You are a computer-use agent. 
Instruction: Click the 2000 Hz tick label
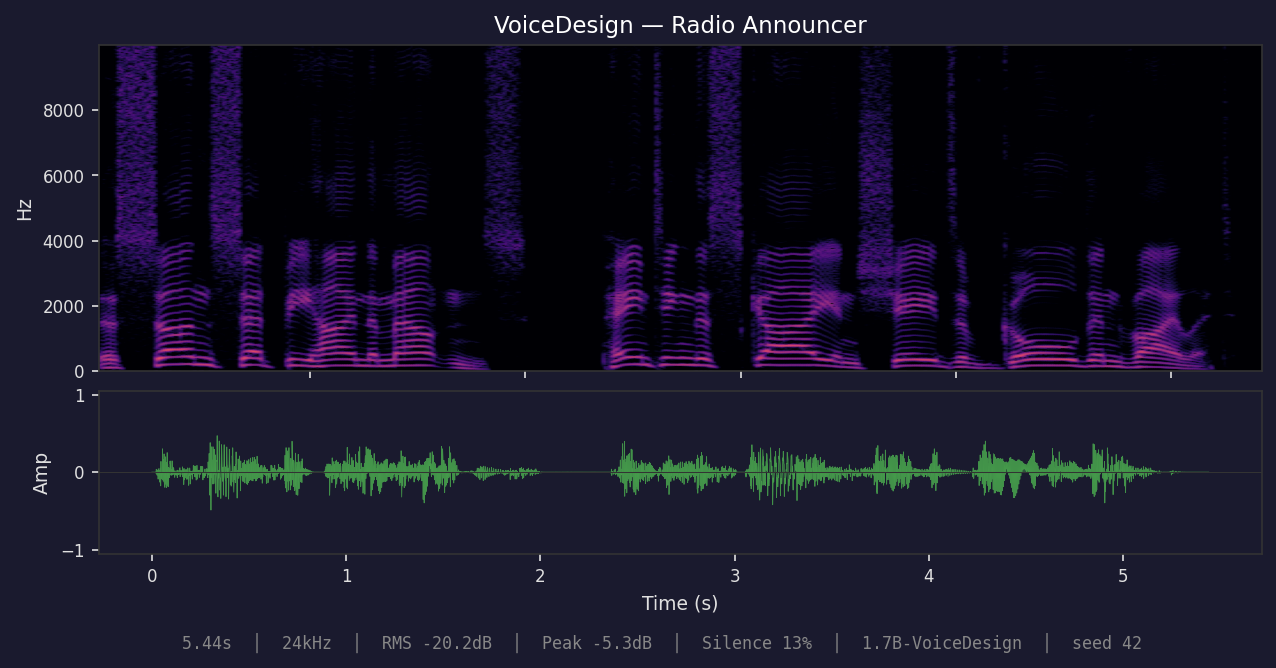tap(62, 306)
